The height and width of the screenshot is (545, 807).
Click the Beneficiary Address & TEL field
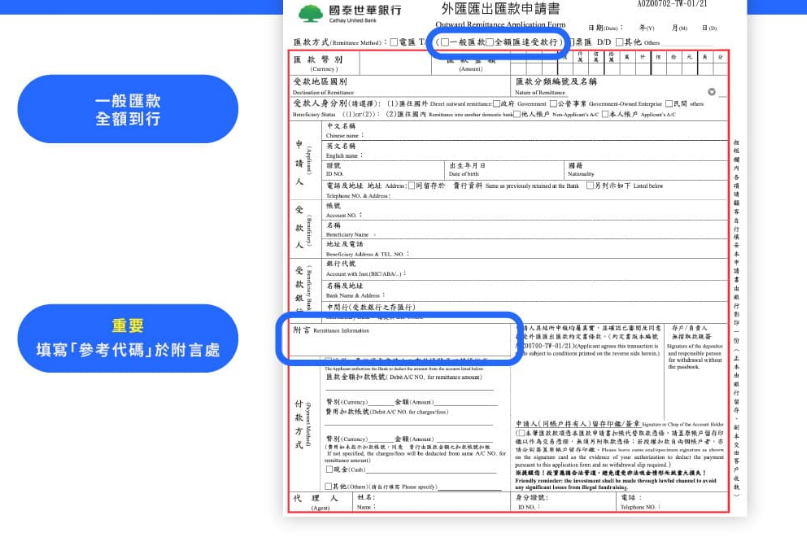(524, 249)
